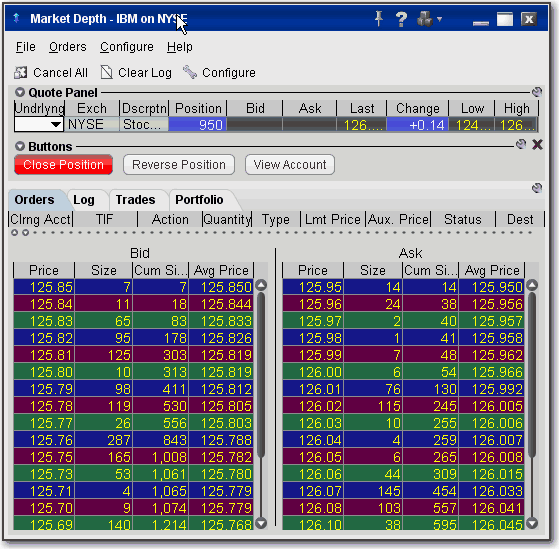Image resolution: width=559 pixels, height=549 pixels.
Task: Click the Last column header in Quote Panel
Action: click(362, 108)
